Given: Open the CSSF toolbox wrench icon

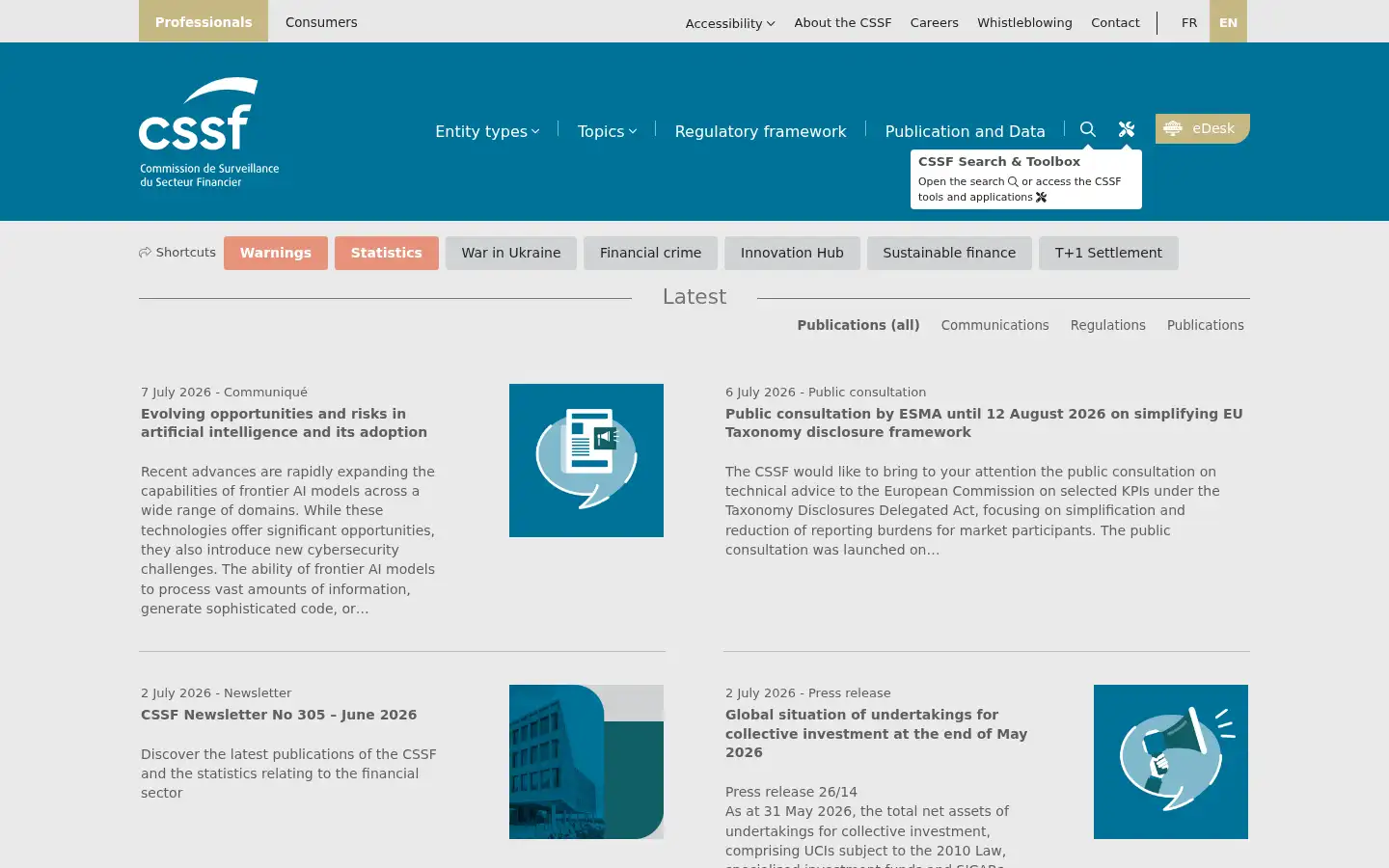Looking at the screenshot, I should tap(1127, 129).
